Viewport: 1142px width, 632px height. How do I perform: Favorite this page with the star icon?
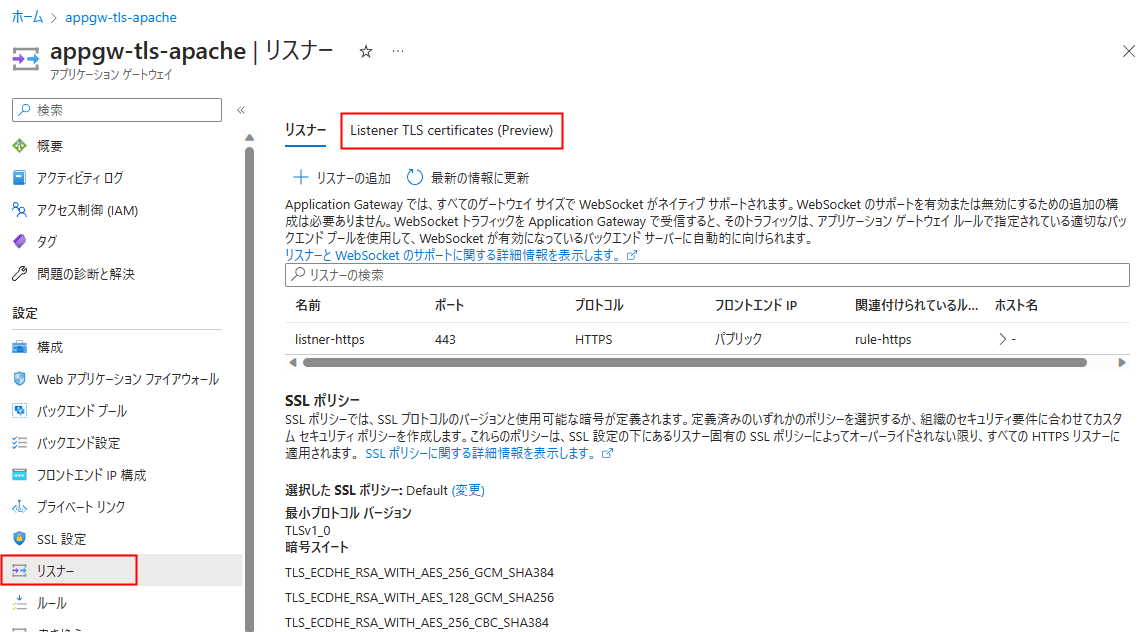click(x=366, y=52)
